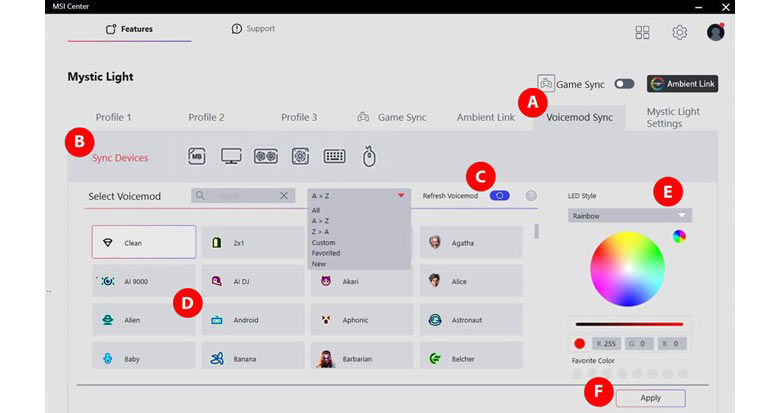Open the Ambient Link tab
This screenshot has height=413, width=780.
(x=486, y=117)
